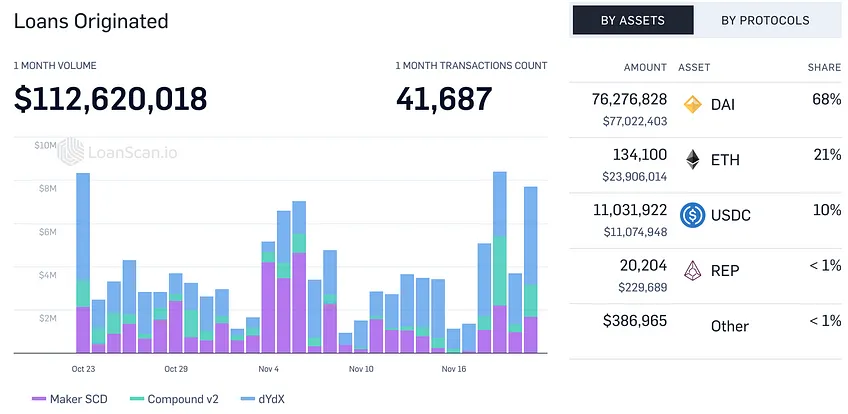The image size is (848, 414).
Task: Toggle dYdX series in legend
Action: (x=262, y=399)
